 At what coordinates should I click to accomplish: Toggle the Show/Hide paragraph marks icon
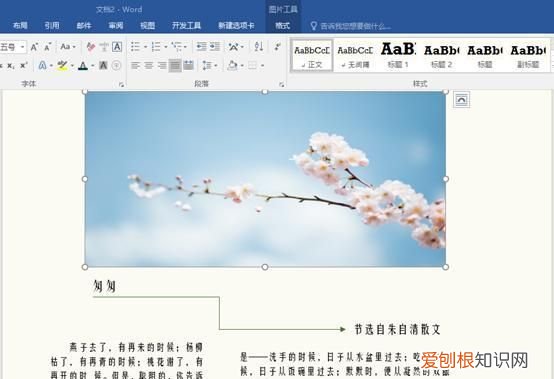pos(278,47)
